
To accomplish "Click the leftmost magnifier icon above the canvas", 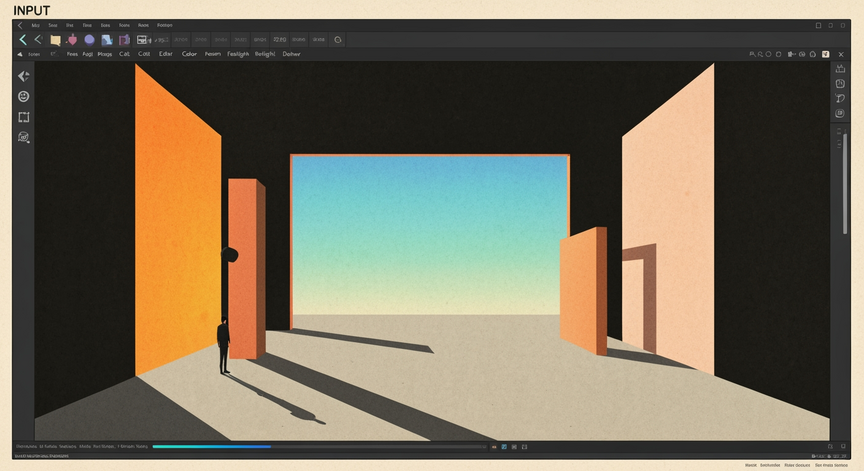I will 752,55.
